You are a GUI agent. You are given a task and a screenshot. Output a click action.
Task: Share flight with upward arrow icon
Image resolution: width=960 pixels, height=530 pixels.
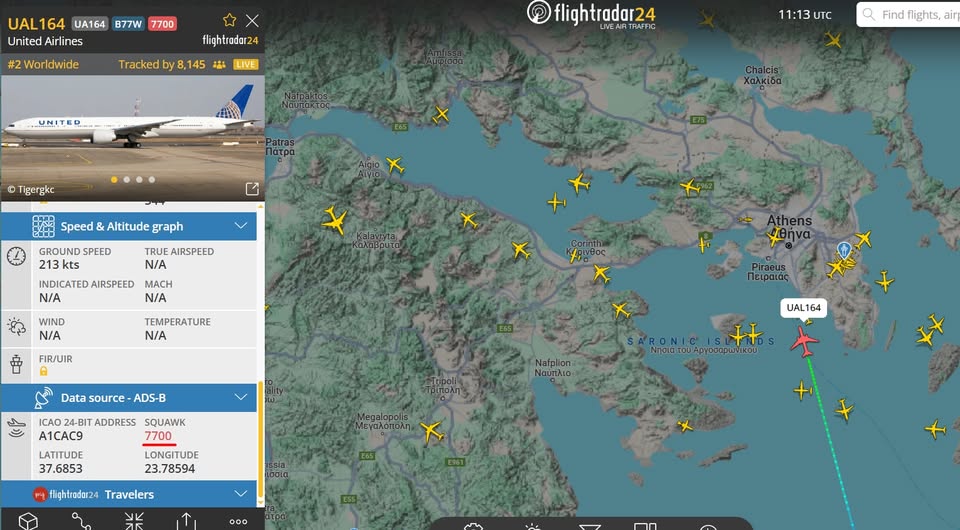tap(186, 521)
